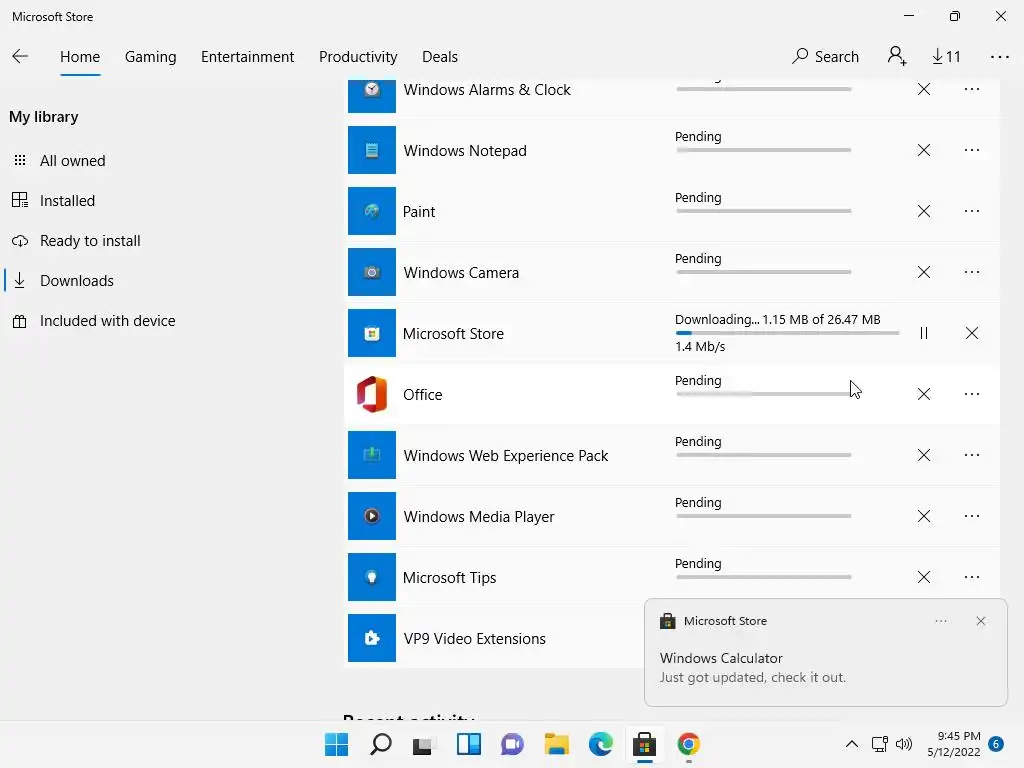Launch Chat from the taskbar
Viewport: 1024px width, 768px height.
click(512, 744)
